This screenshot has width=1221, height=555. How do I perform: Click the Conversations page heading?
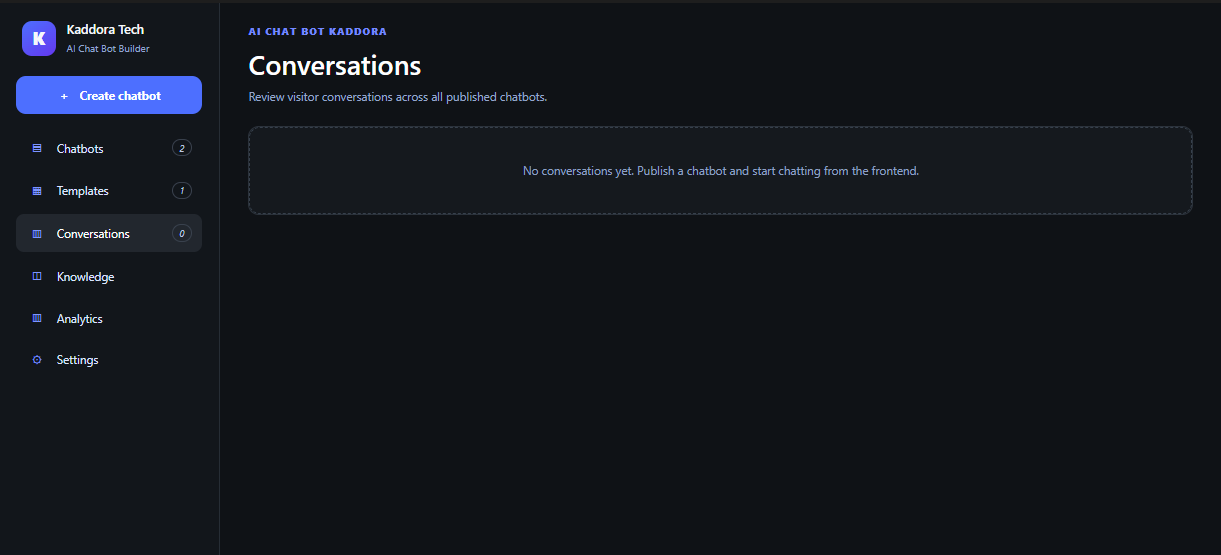[x=335, y=65]
